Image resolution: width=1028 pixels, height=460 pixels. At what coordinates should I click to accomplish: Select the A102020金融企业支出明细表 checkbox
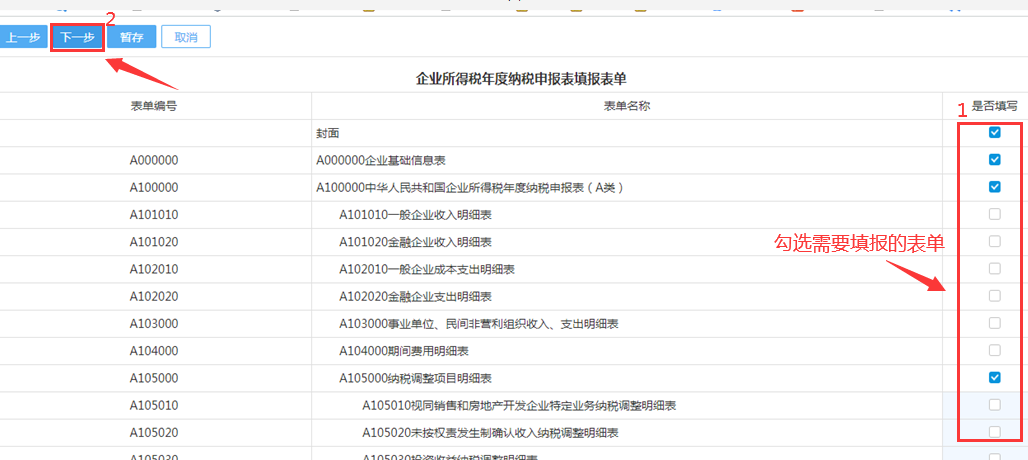994,296
